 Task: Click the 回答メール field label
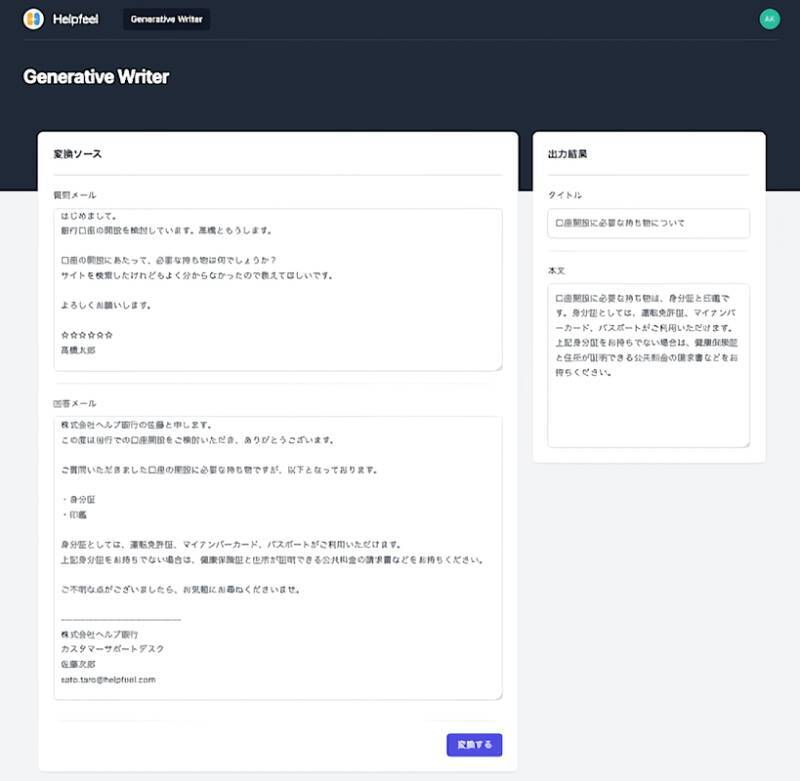(74, 403)
